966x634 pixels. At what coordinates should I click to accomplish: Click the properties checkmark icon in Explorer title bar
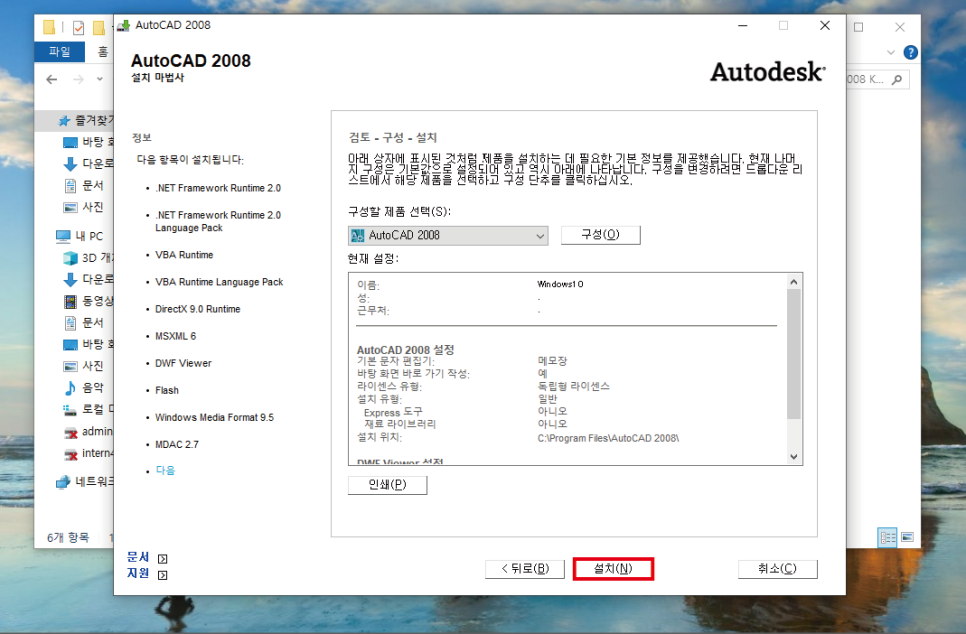coord(78,28)
